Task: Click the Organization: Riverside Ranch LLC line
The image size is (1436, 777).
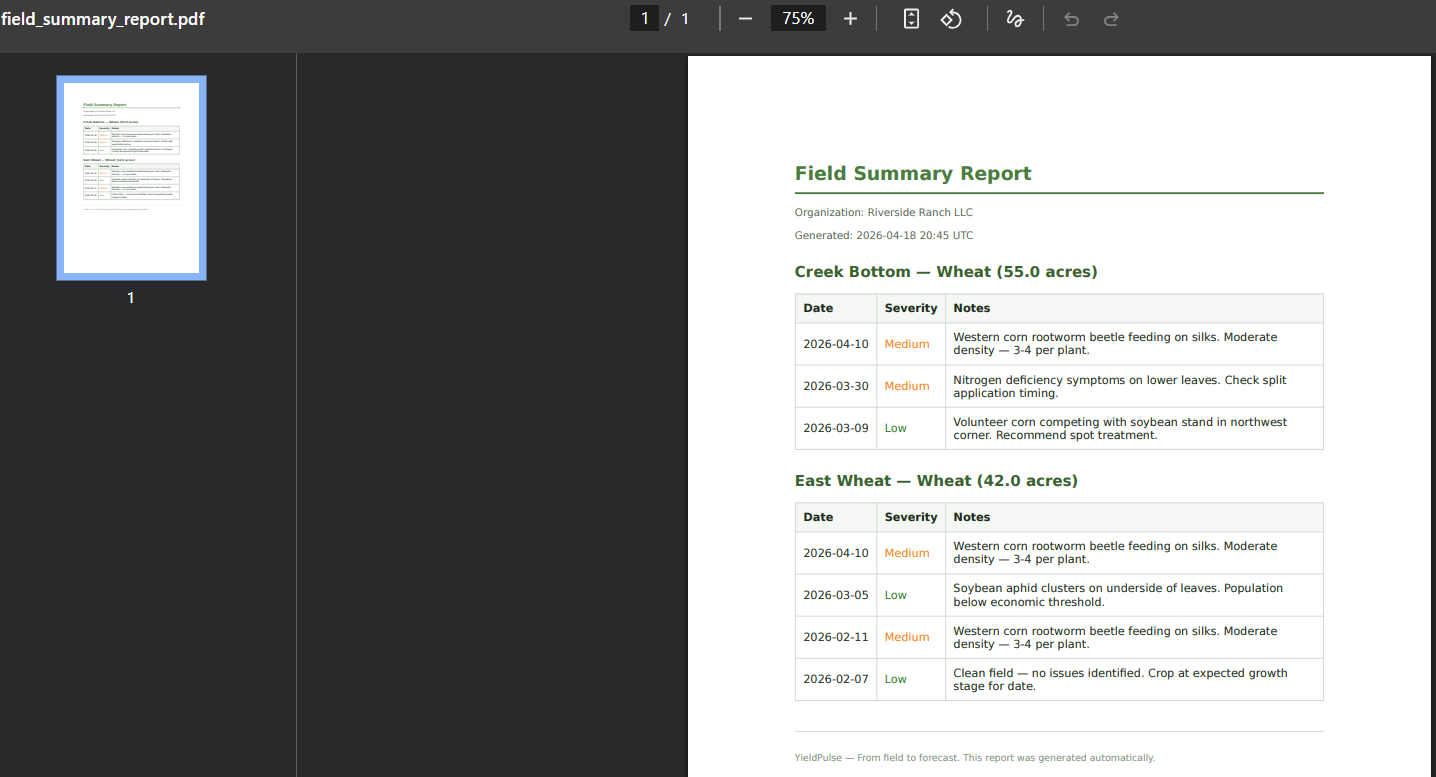Action: (x=883, y=213)
